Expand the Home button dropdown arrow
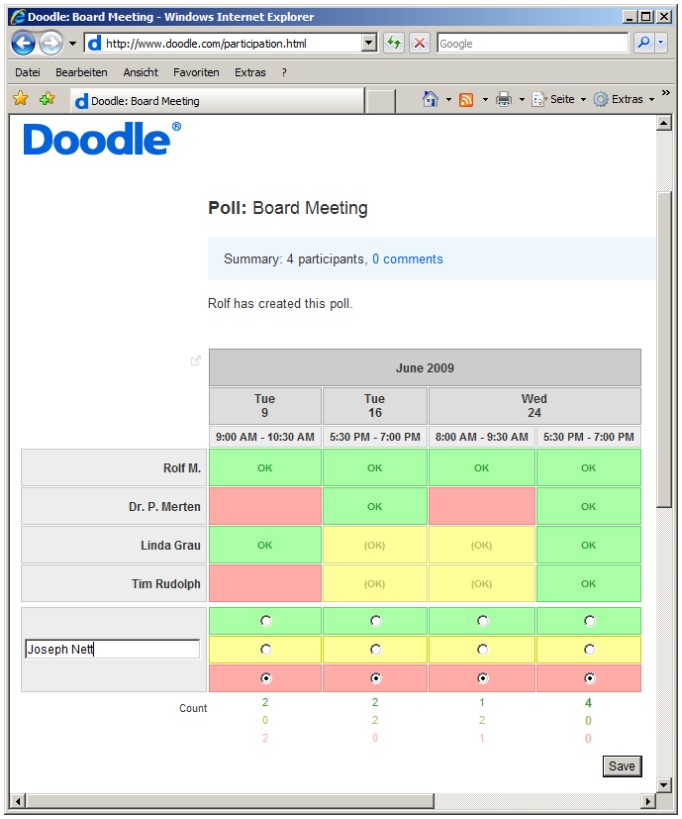 (449, 99)
